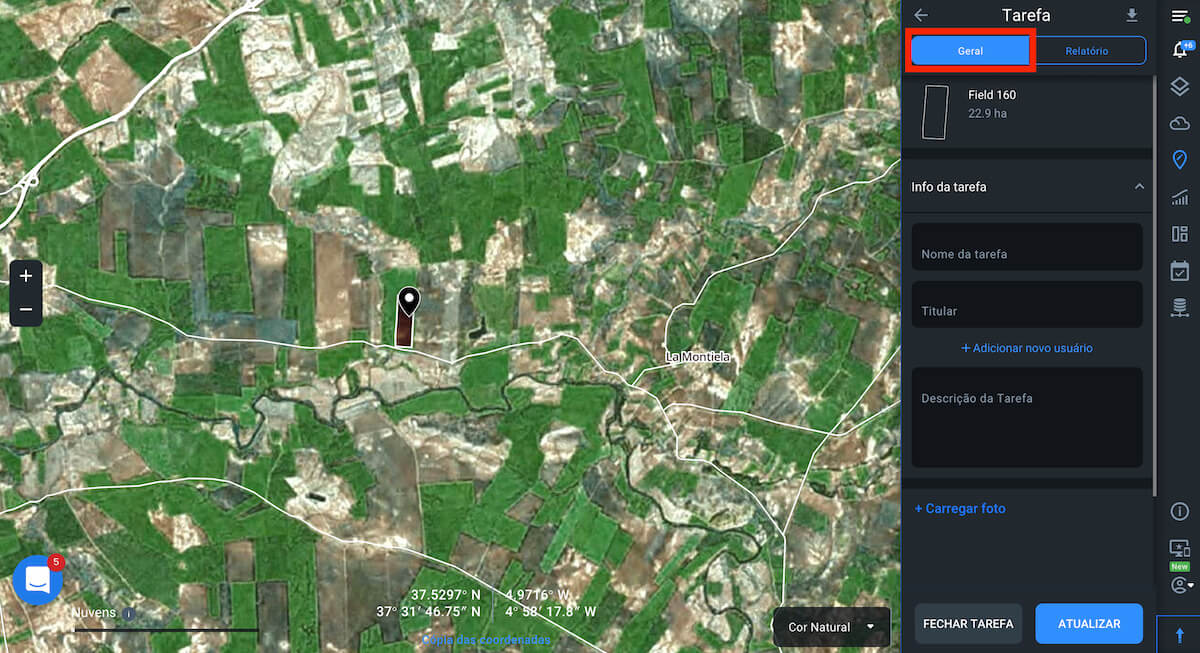Select the scouting location pin icon

pos(1179,160)
